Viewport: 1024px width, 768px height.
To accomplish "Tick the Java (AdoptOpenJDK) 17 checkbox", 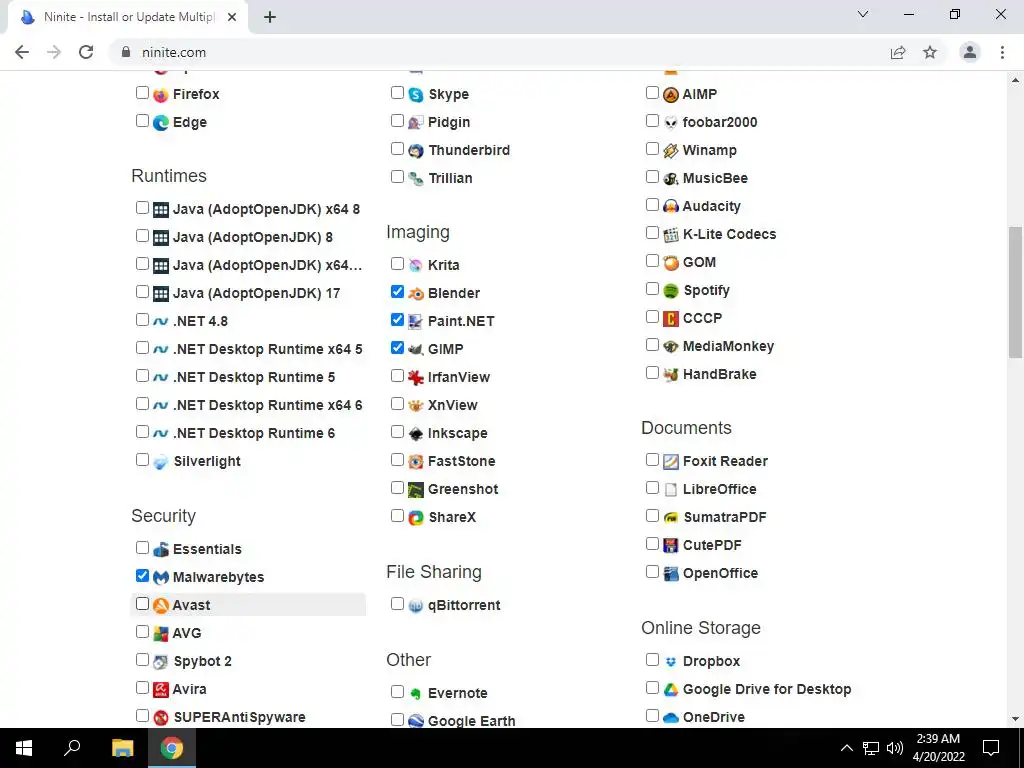I will (x=142, y=292).
